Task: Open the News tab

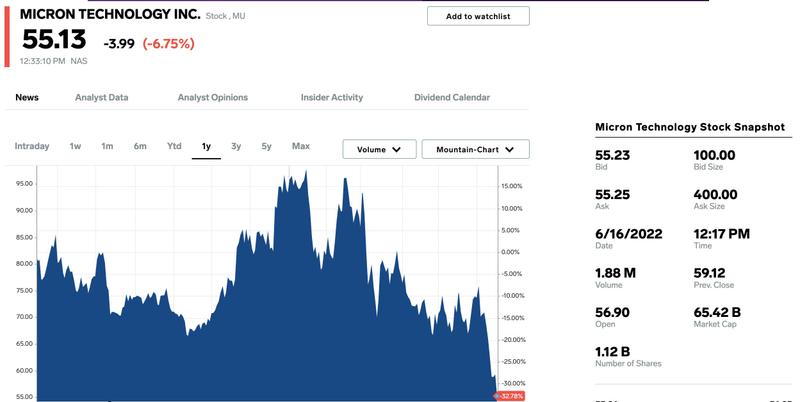Action: pyautogui.click(x=27, y=97)
